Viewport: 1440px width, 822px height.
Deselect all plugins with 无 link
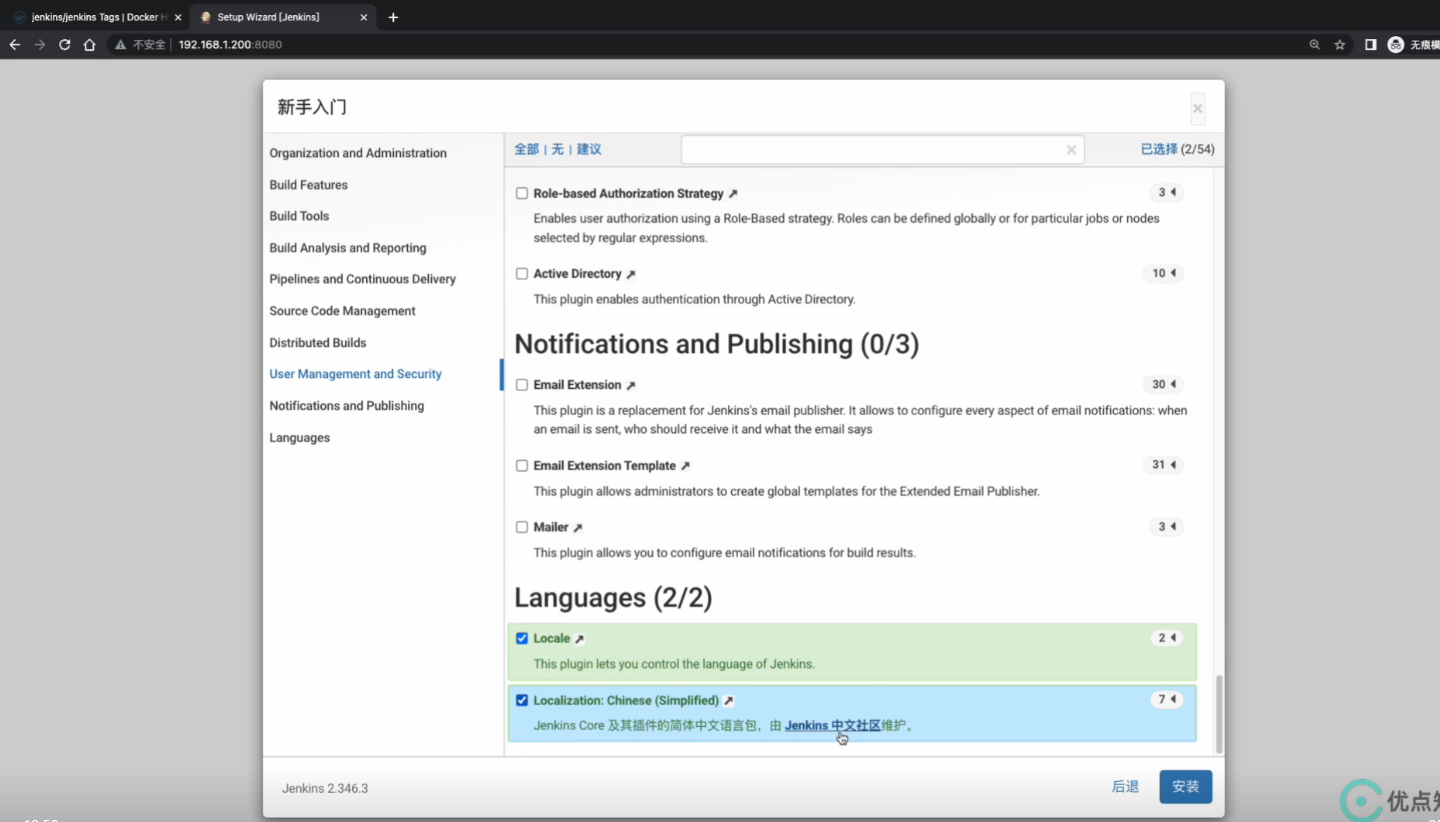point(558,150)
